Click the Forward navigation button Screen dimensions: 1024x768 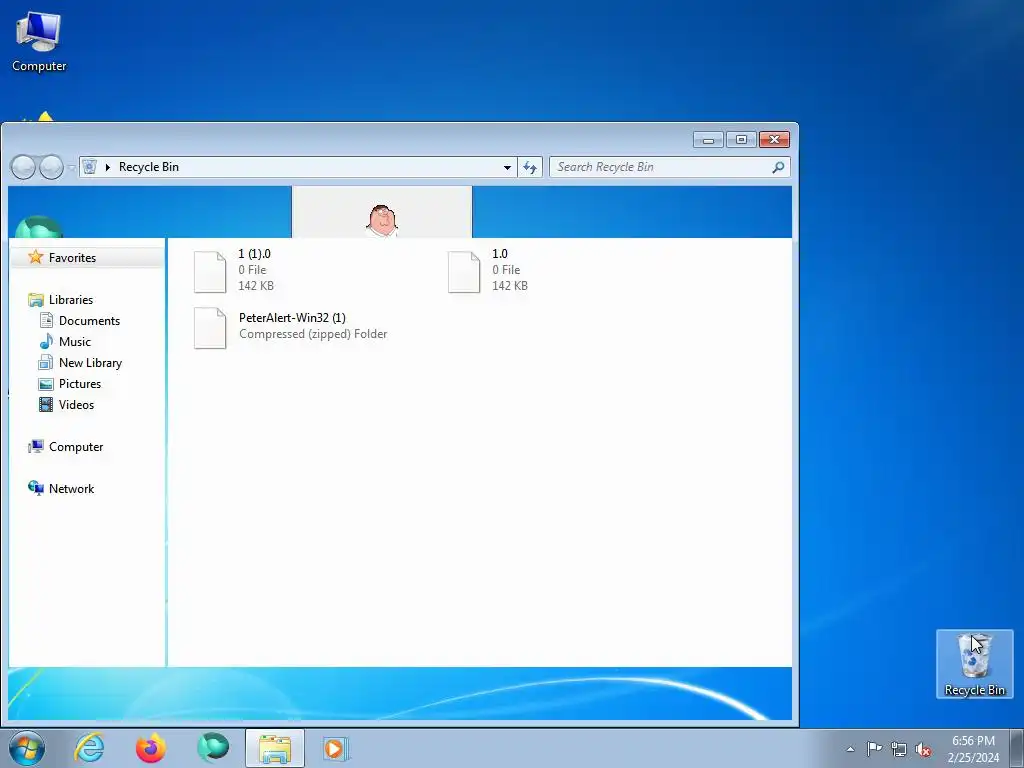pyautogui.click(x=51, y=167)
